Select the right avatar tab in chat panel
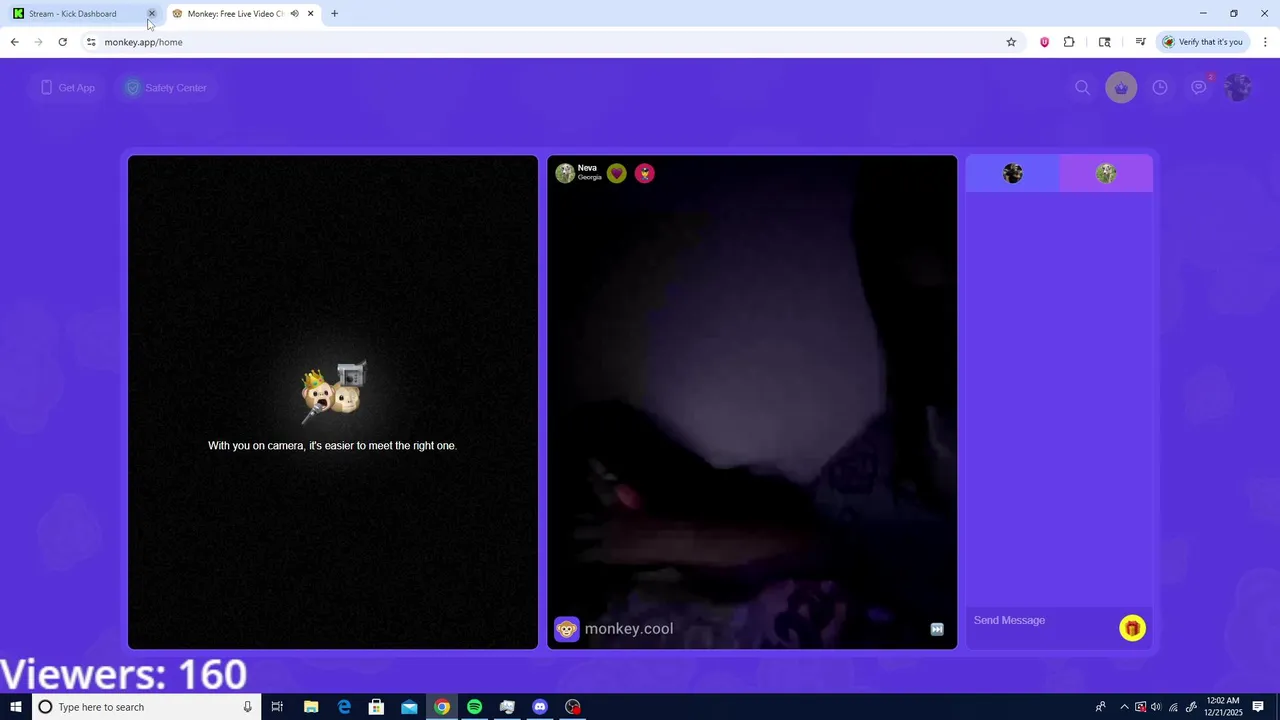This screenshot has height=720, width=1280. (1106, 174)
